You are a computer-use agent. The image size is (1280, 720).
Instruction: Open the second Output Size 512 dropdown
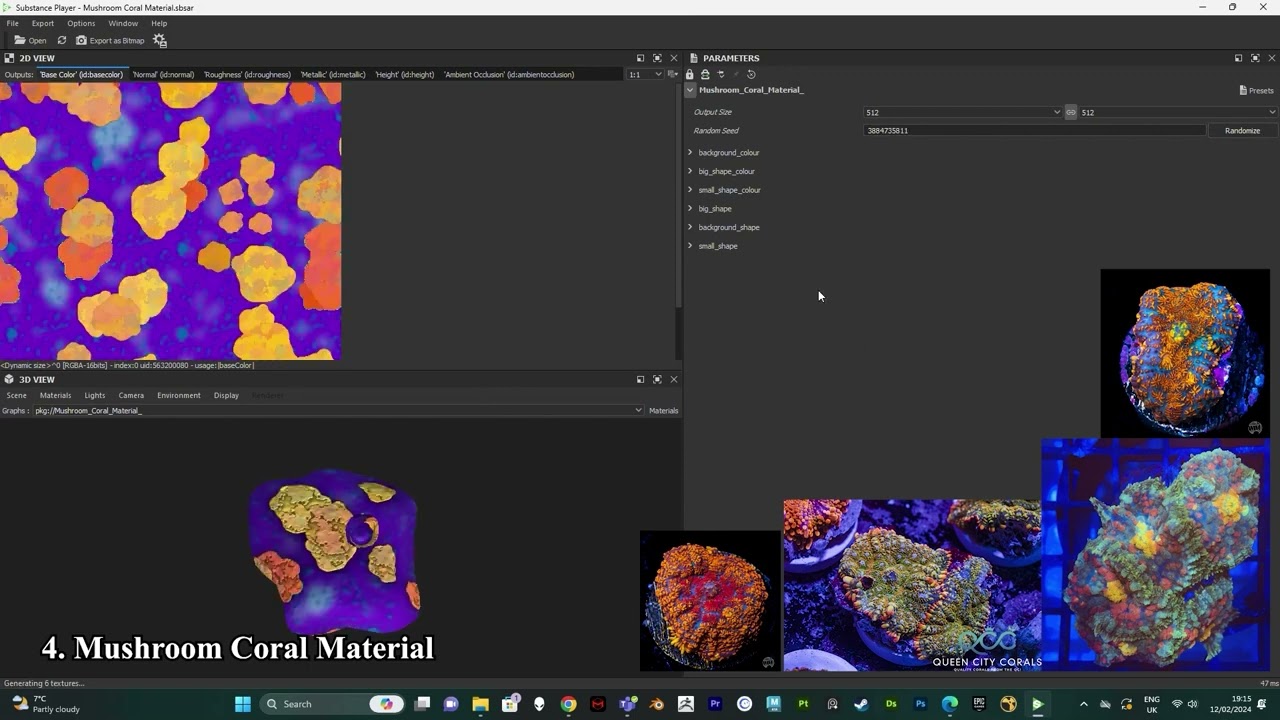point(1178,112)
